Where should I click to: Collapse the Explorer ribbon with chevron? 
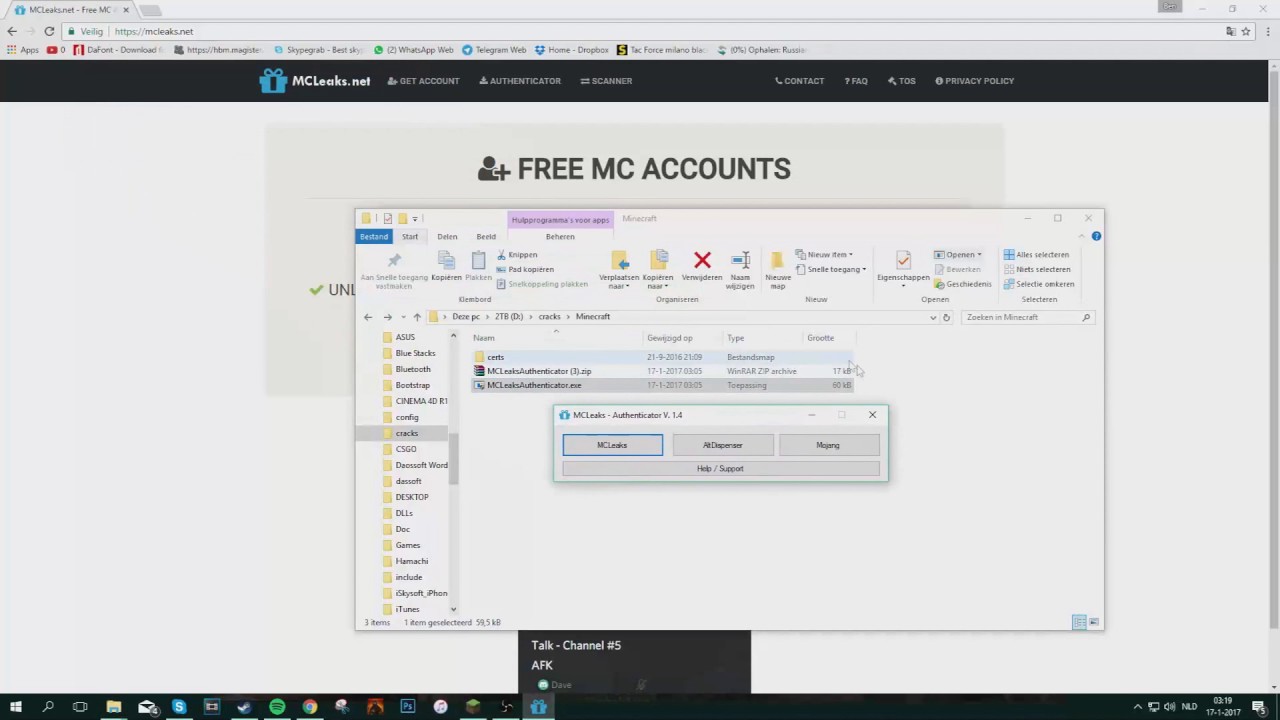click(x=1083, y=237)
